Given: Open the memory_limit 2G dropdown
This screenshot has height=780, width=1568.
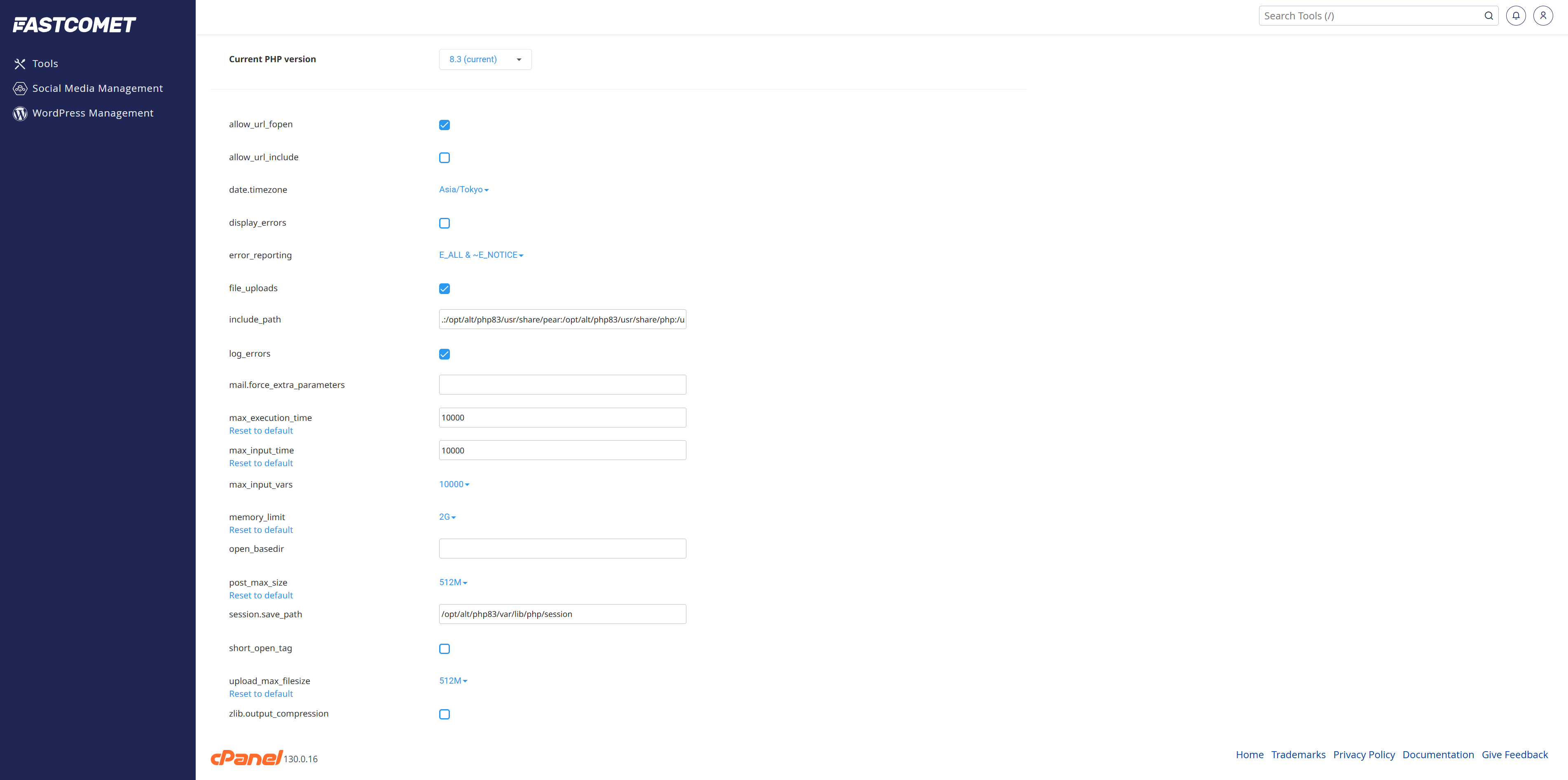Looking at the screenshot, I should [x=447, y=517].
